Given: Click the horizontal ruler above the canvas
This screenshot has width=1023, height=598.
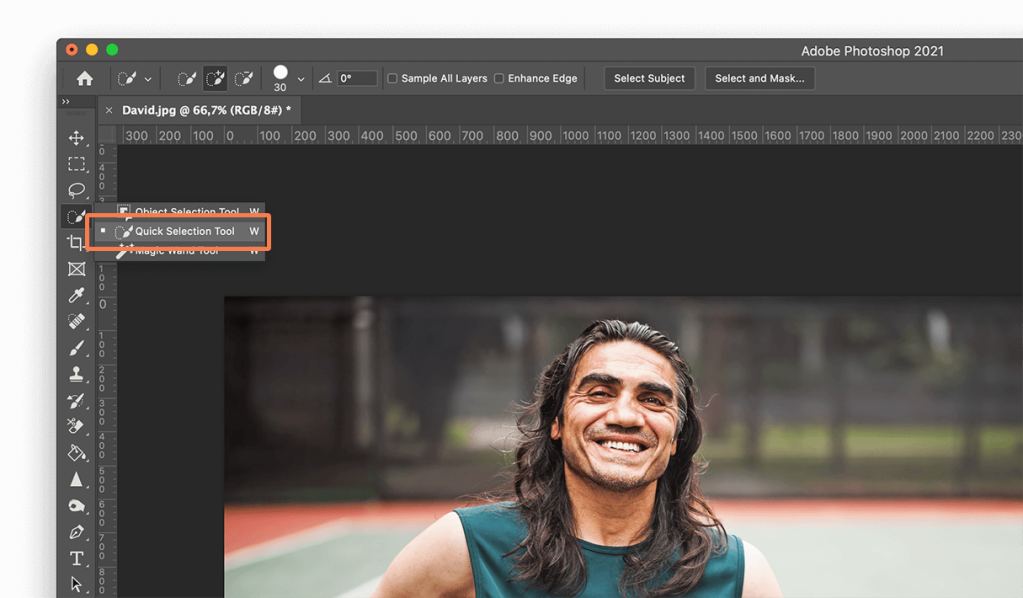Looking at the screenshot, I should click(x=570, y=135).
